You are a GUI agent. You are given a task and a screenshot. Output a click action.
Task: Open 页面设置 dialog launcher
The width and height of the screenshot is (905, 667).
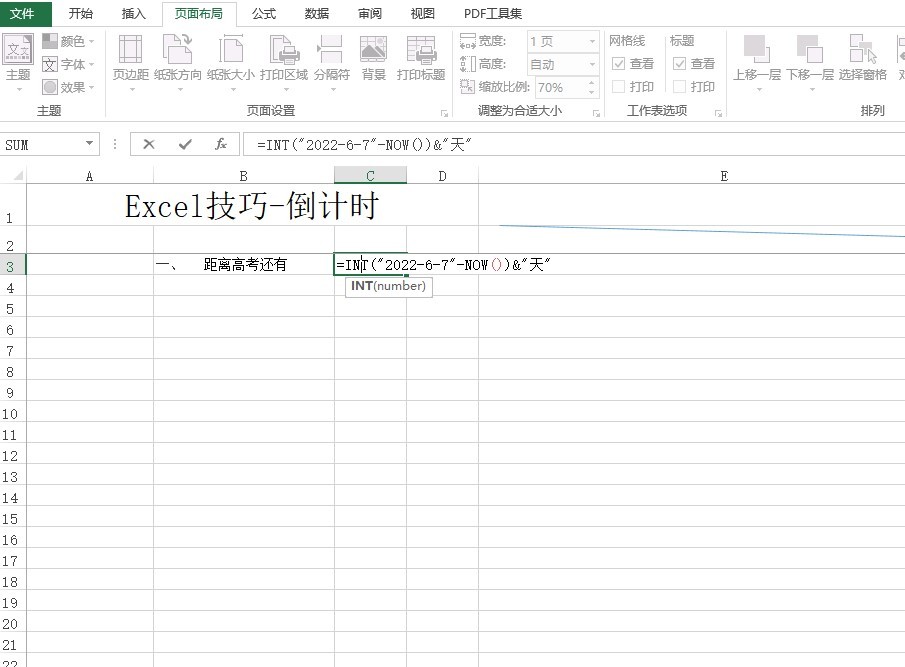444,113
